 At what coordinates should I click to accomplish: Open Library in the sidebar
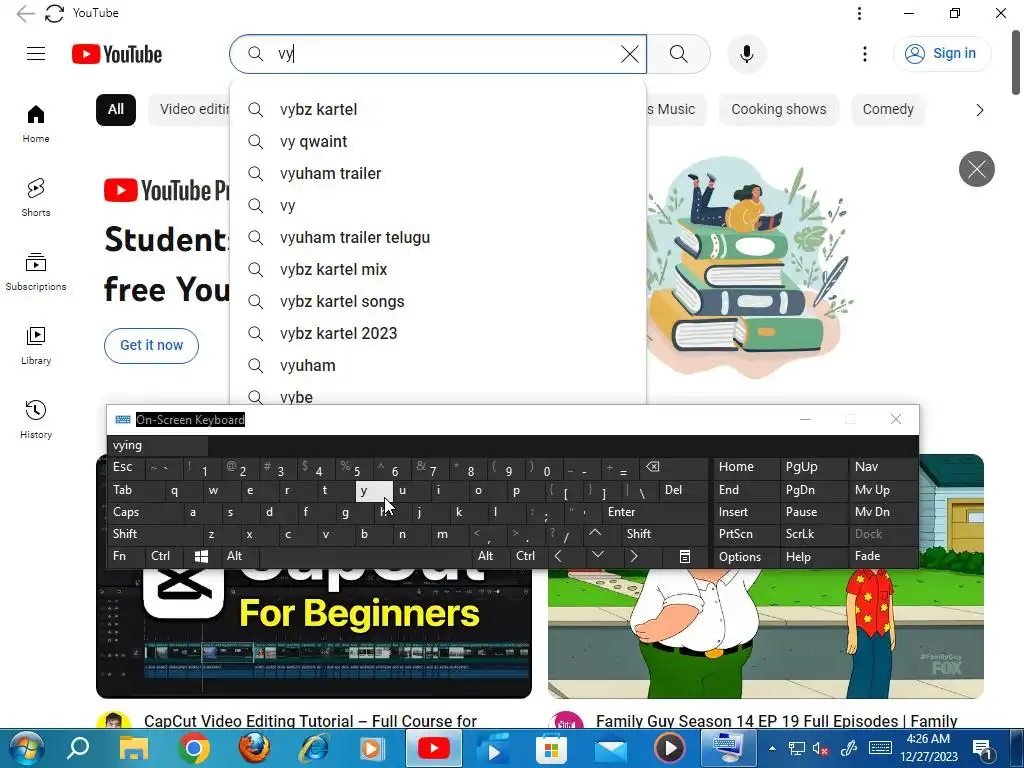pos(36,345)
